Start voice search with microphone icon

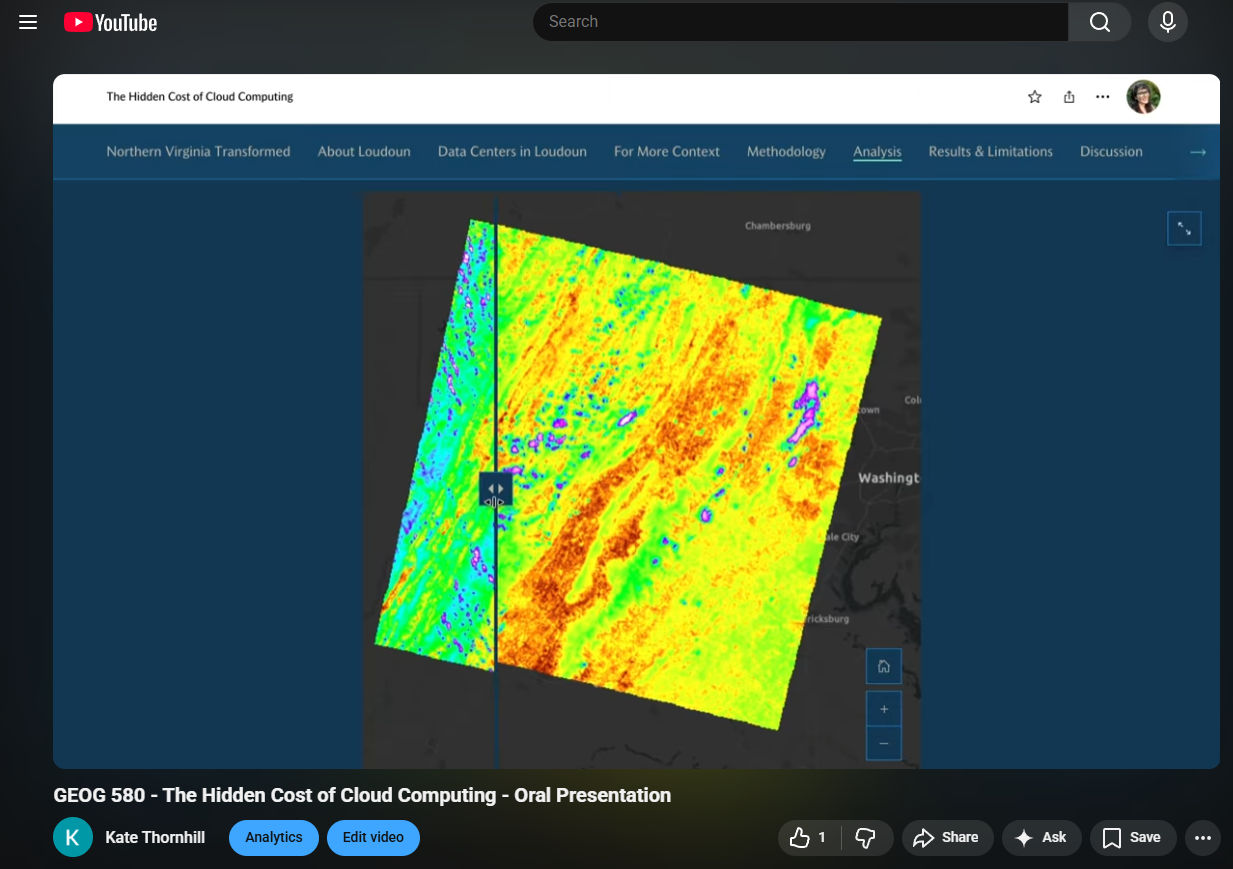click(1167, 22)
